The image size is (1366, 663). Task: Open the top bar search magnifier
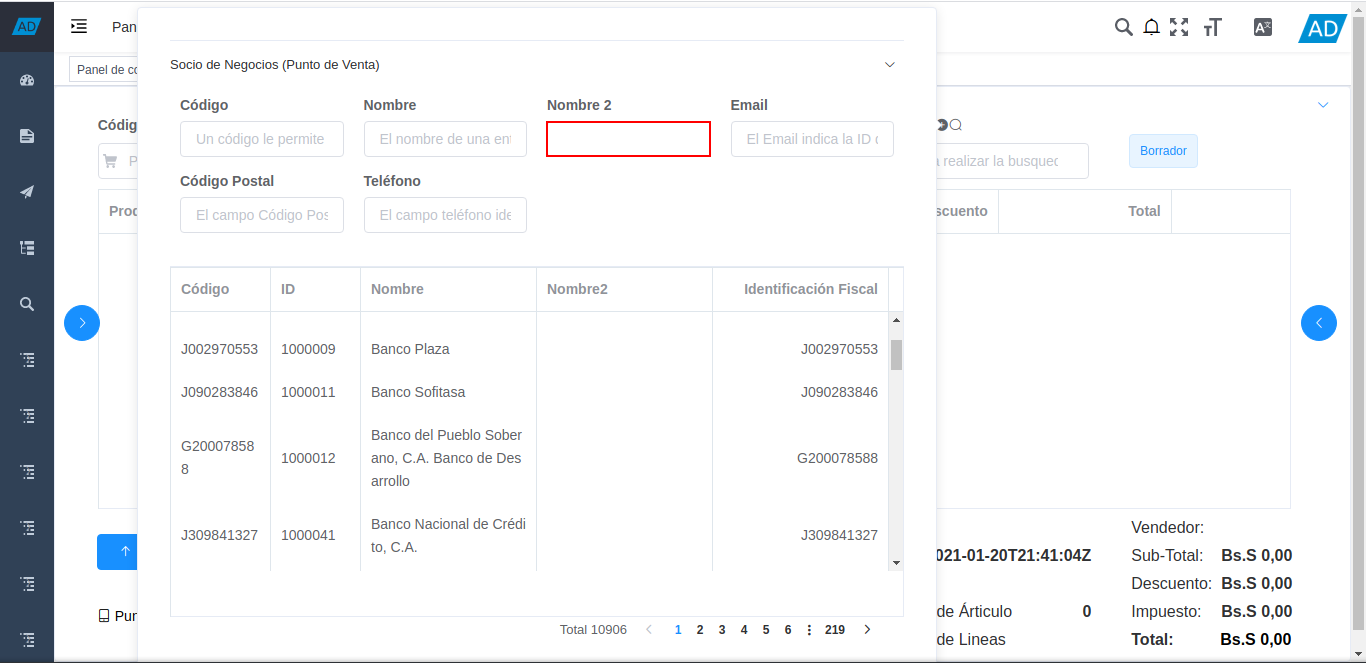pyautogui.click(x=1124, y=27)
